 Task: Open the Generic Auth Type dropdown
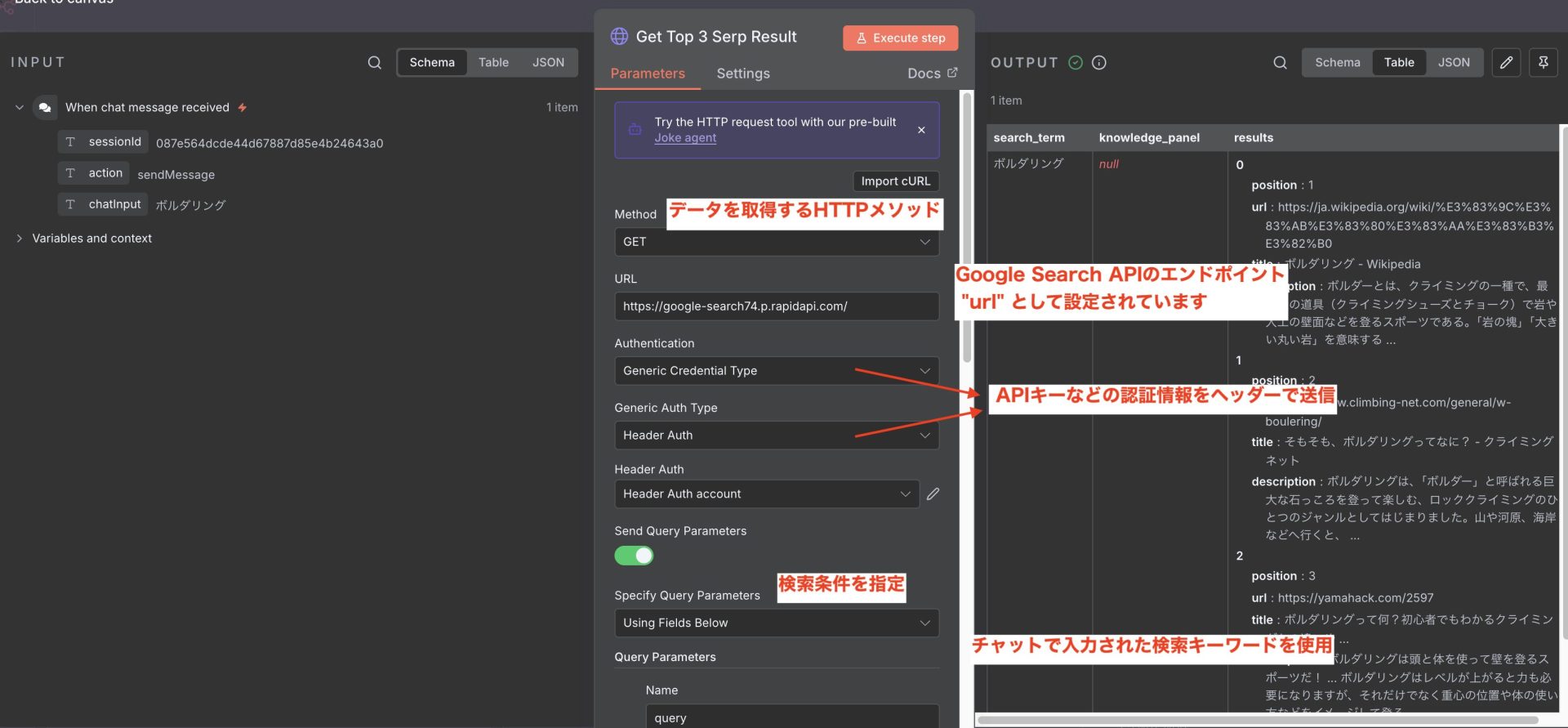click(776, 435)
